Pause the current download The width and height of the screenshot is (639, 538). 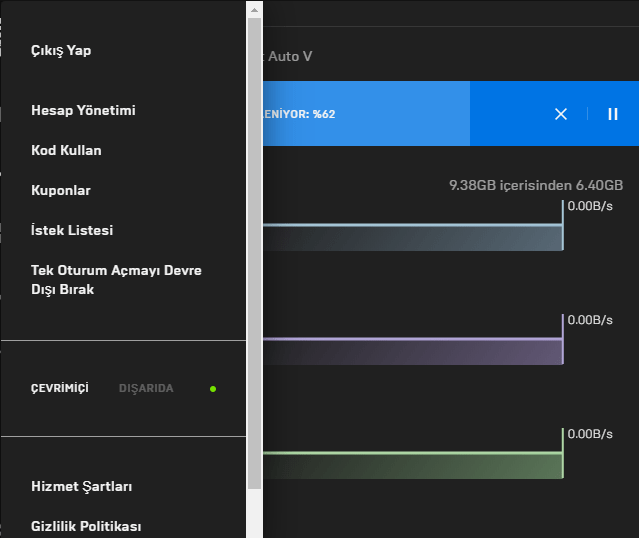pyautogui.click(x=613, y=114)
